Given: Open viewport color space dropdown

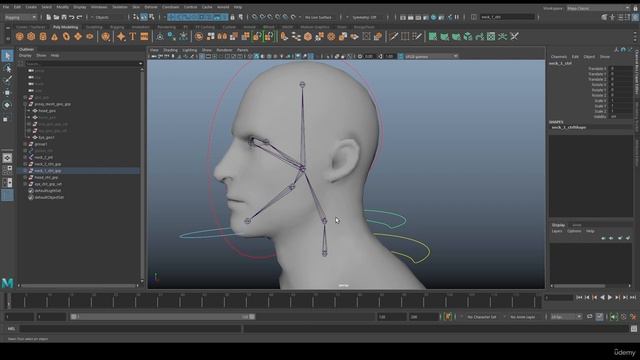Looking at the screenshot, I should click(x=431, y=56).
